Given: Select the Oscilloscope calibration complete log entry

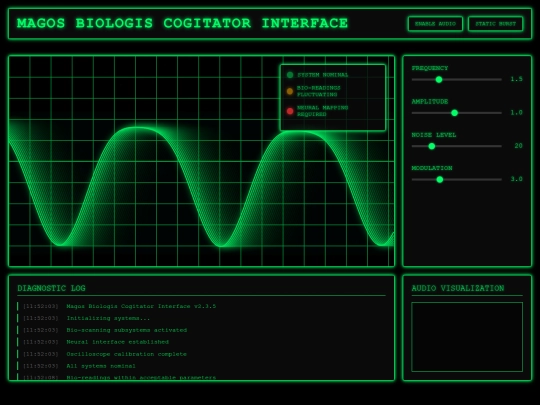Looking at the screenshot, I should coord(201,354).
